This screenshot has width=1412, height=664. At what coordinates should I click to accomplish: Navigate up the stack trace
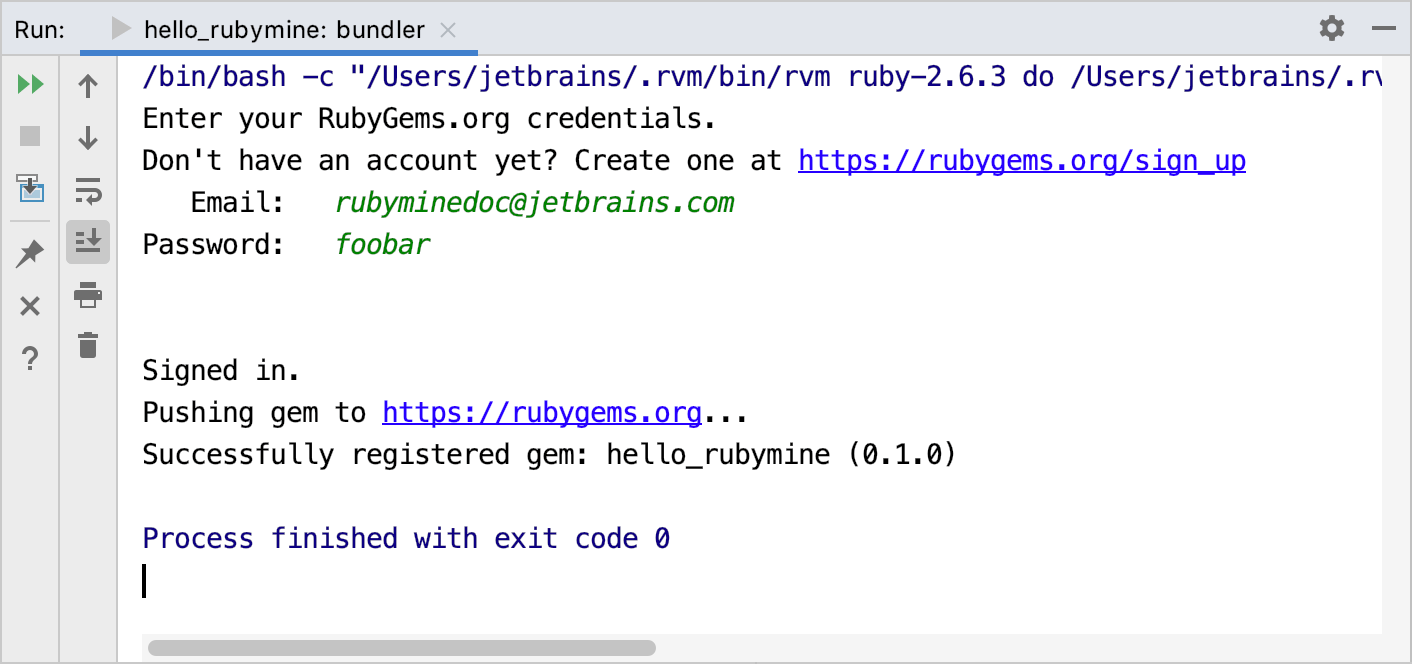pyautogui.click(x=88, y=85)
